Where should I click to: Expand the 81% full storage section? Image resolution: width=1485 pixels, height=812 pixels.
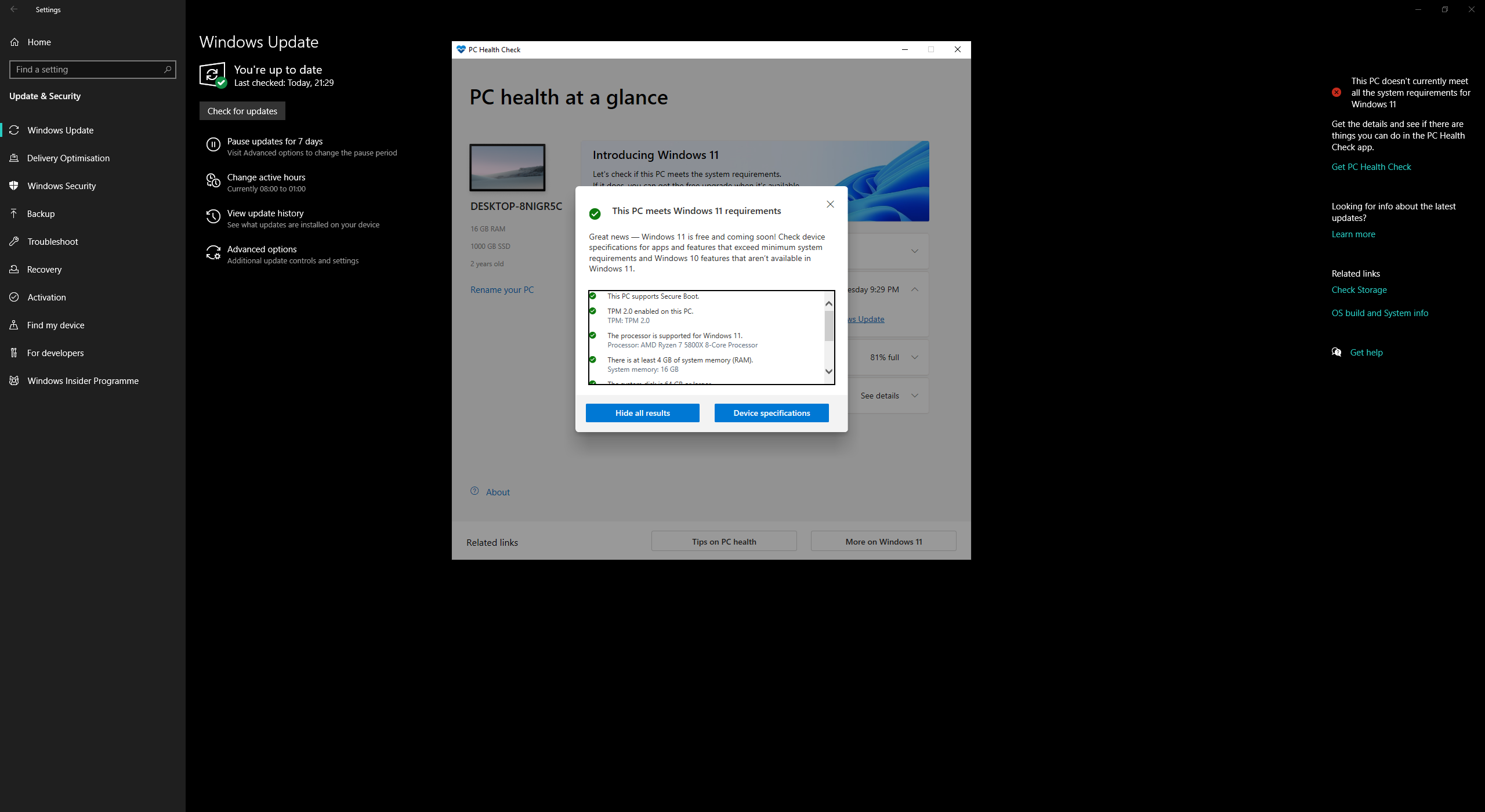[915, 357]
